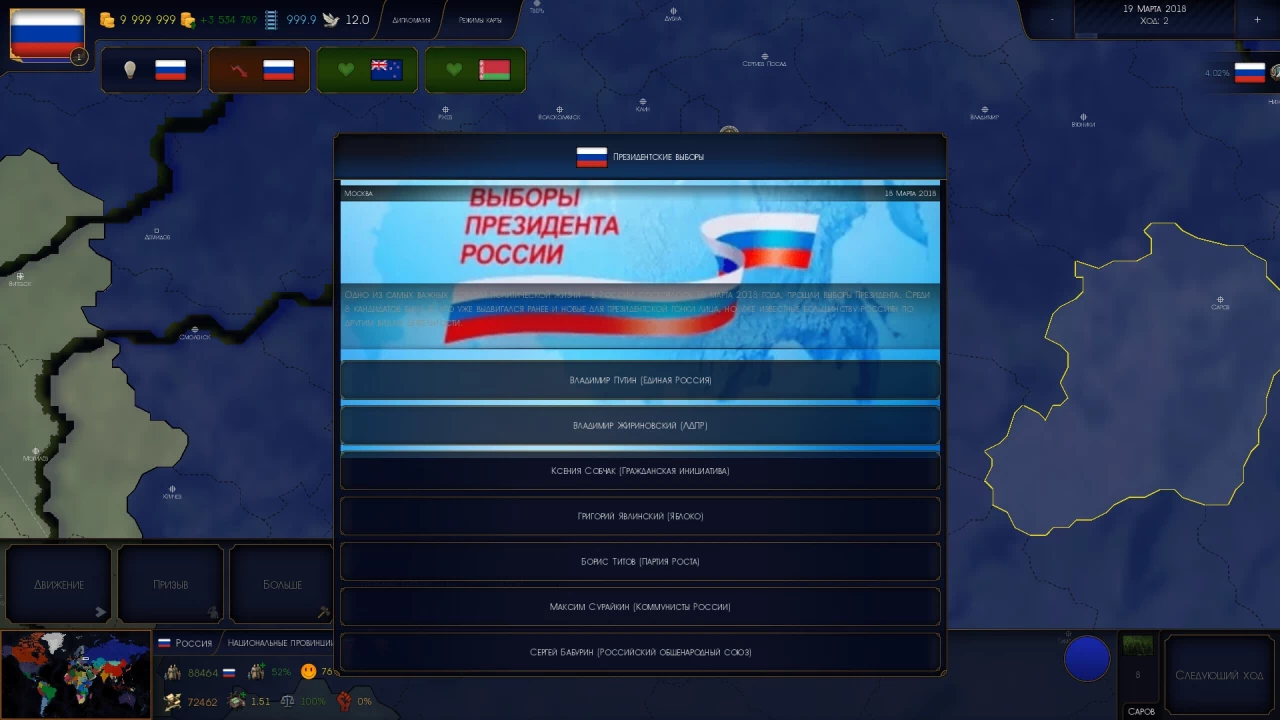
Task: Click the plus button to increase game speed
Action: coord(1257,20)
